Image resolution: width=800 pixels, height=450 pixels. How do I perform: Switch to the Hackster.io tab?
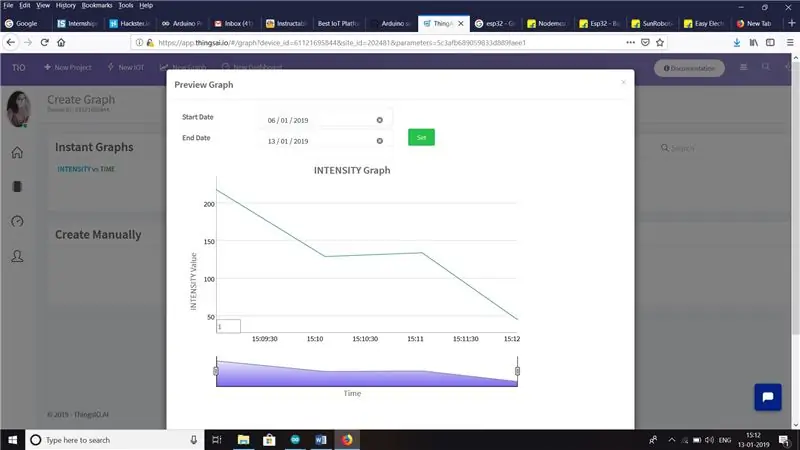130,23
